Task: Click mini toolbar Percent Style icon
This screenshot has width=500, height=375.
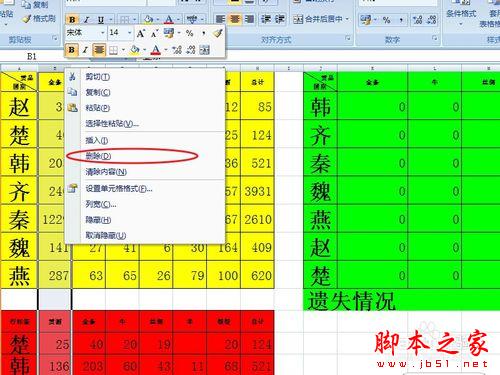Action: click(x=189, y=33)
